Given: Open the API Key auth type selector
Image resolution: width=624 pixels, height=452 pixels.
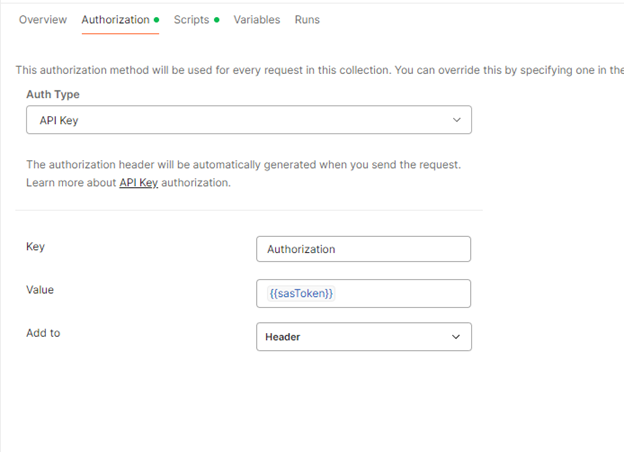Looking at the screenshot, I should tap(248, 120).
